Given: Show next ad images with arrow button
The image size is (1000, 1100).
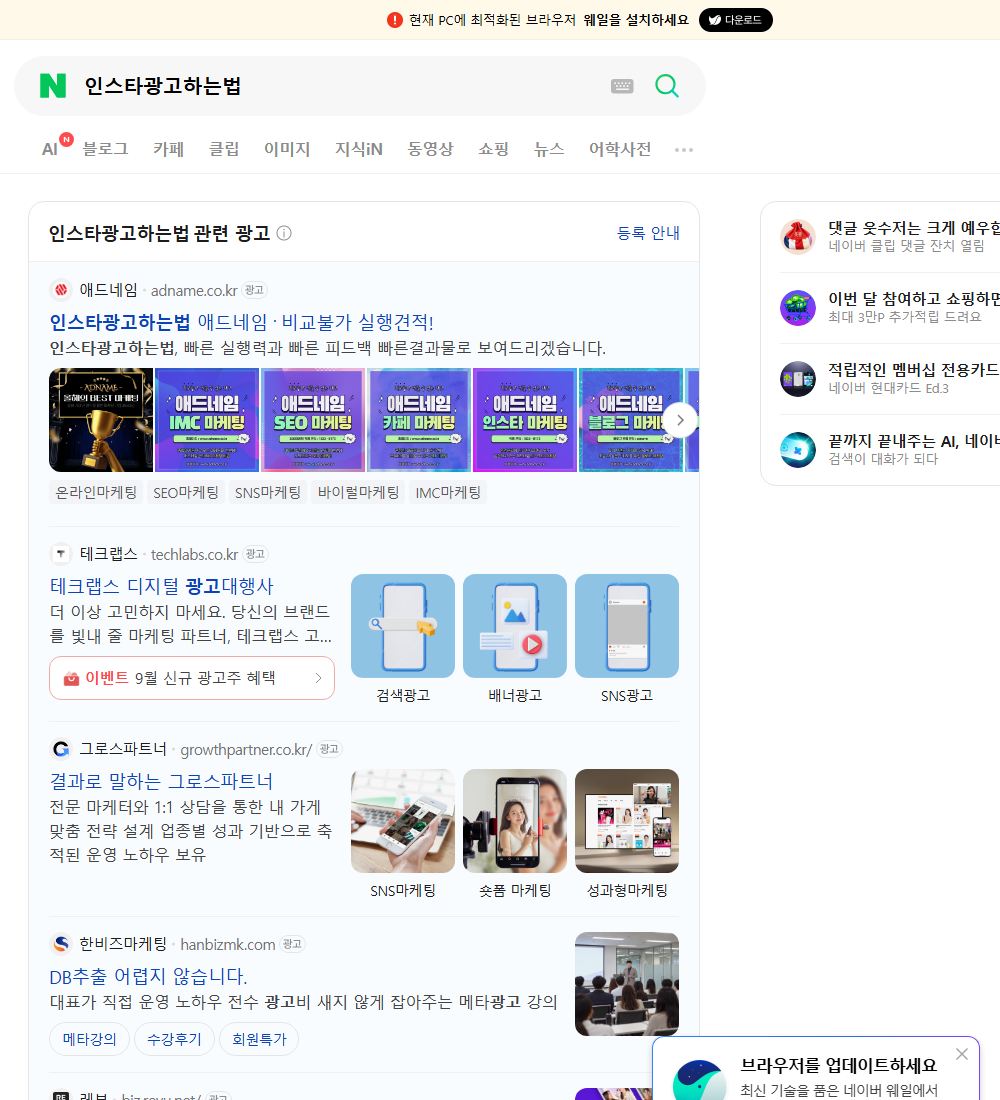Looking at the screenshot, I should click(x=680, y=420).
